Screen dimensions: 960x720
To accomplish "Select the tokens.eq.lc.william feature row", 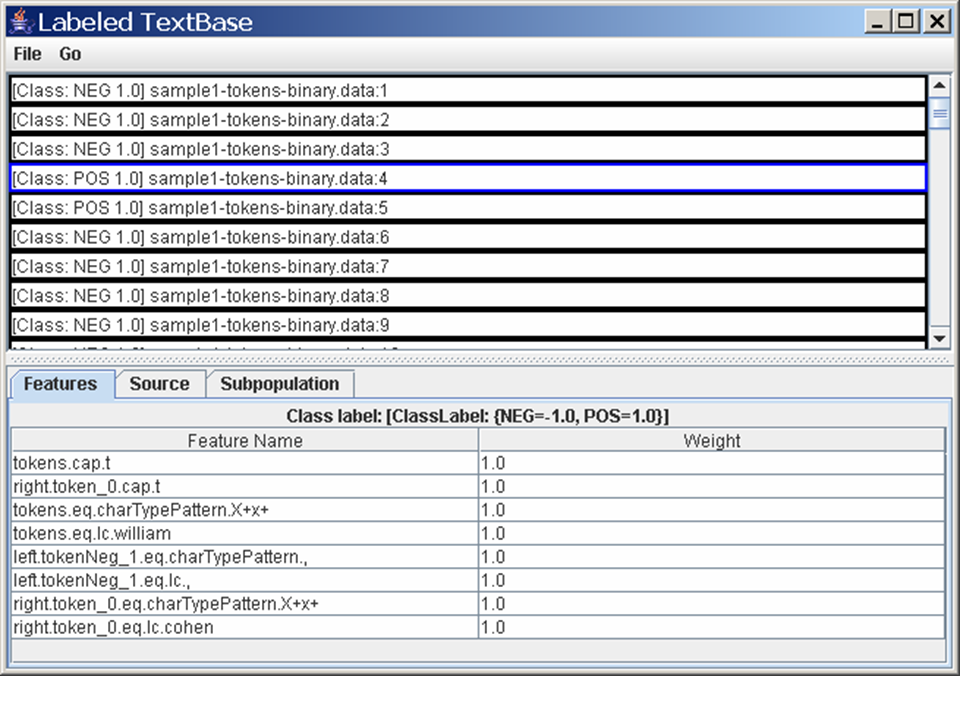I will pyautogui.click(x=244, y=534).
